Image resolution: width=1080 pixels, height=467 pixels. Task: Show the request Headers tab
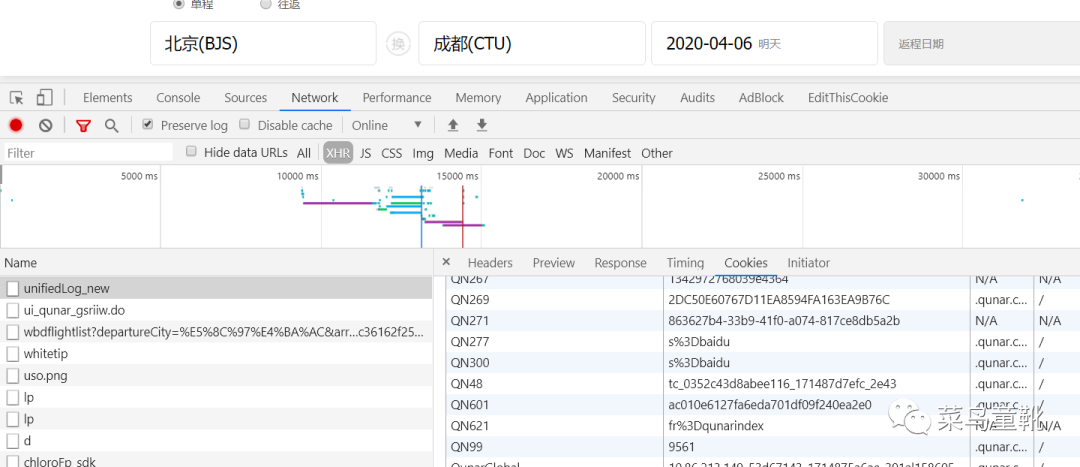coord(490,262)
